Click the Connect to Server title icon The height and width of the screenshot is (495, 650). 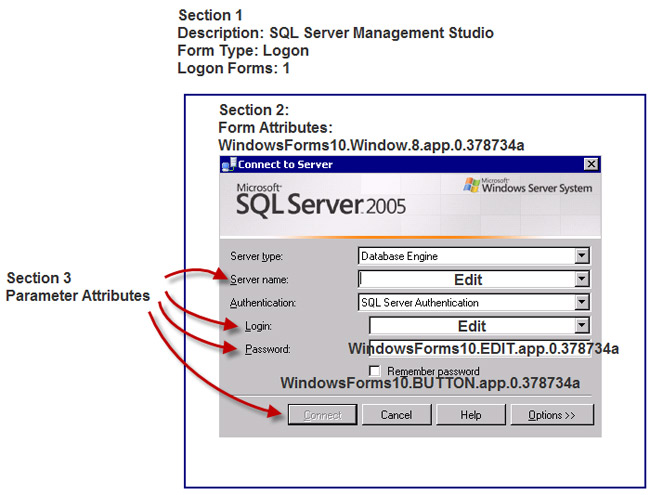[x=229, y=165]
